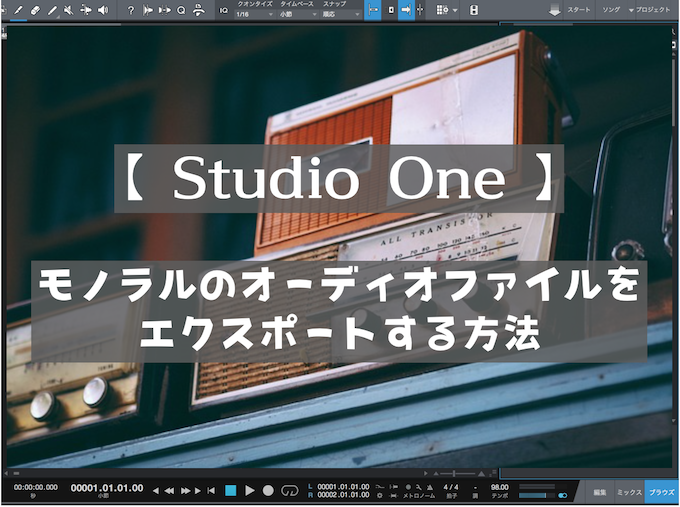
Task: Open the Project page
Action: 652,10
